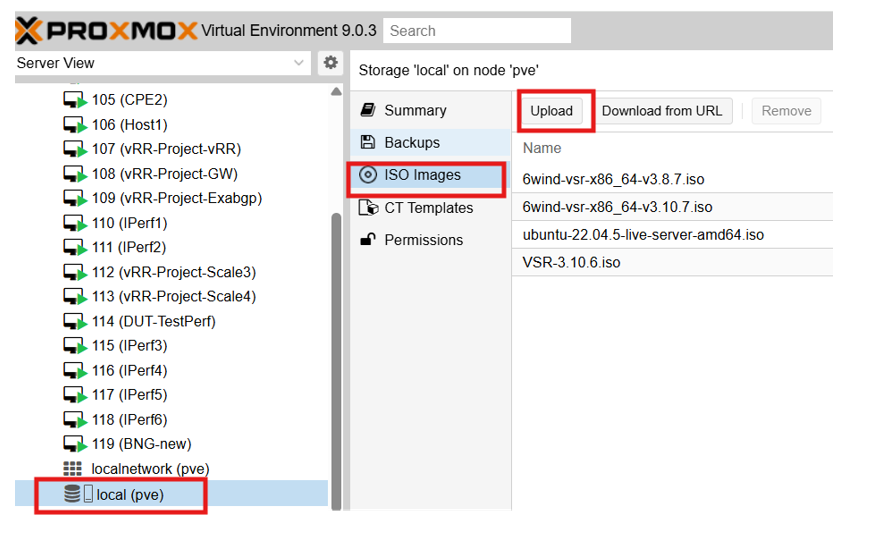Image resolution: width=882 pixels, height=535 pixels.
Task: Click the localnetwork (pve) grid icon
Action: 73,469
